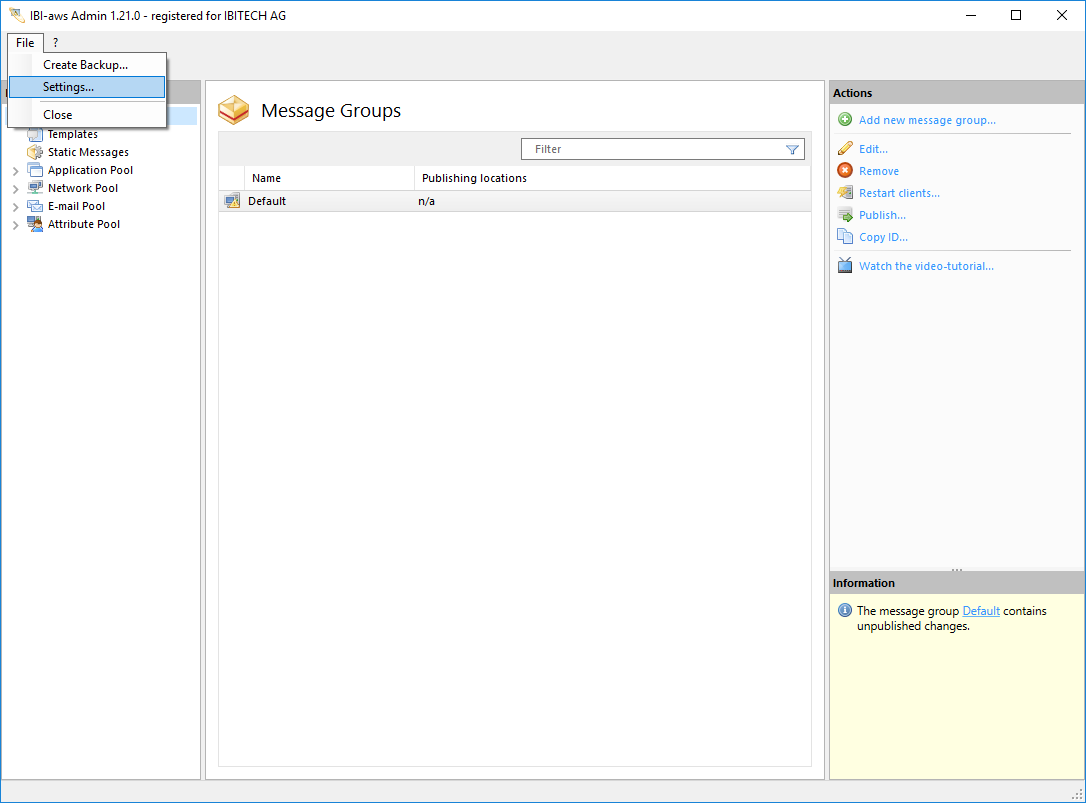Click the filter funnel icon
Screen dimensions: 1086x803
tap(792, 149)
